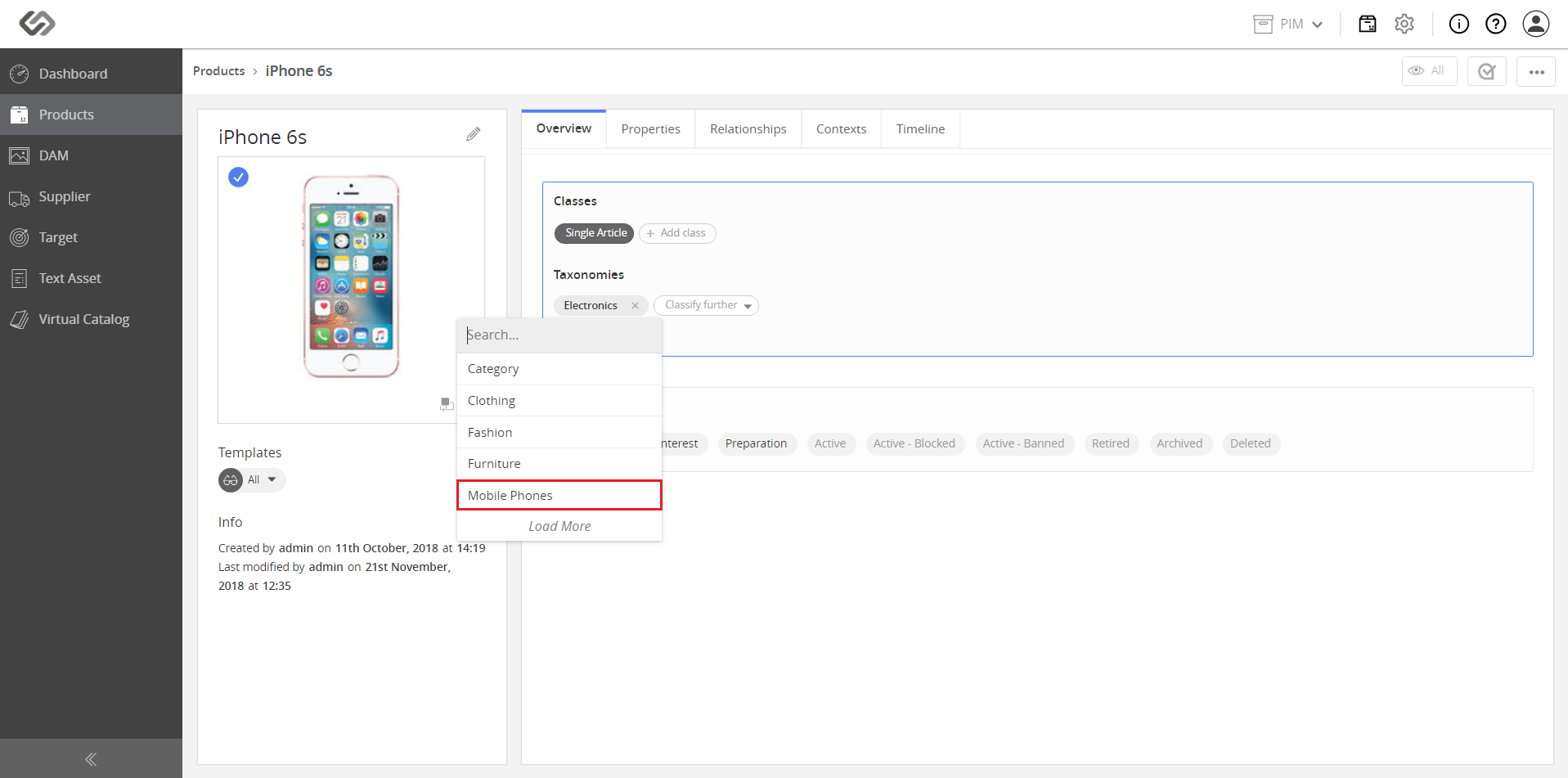Click the templates glasses icon
1568x778 pixels.
click(231, 480)
